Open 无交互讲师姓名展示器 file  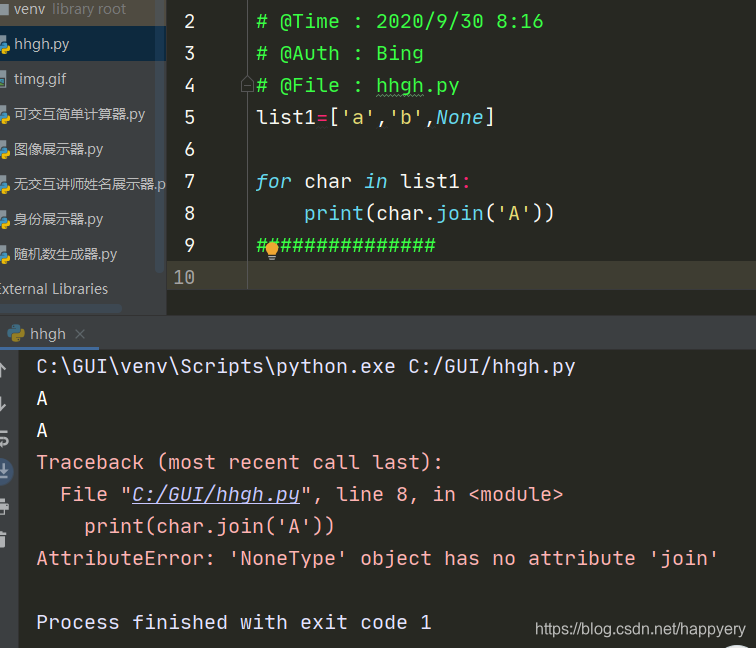[x=90, y=184]
